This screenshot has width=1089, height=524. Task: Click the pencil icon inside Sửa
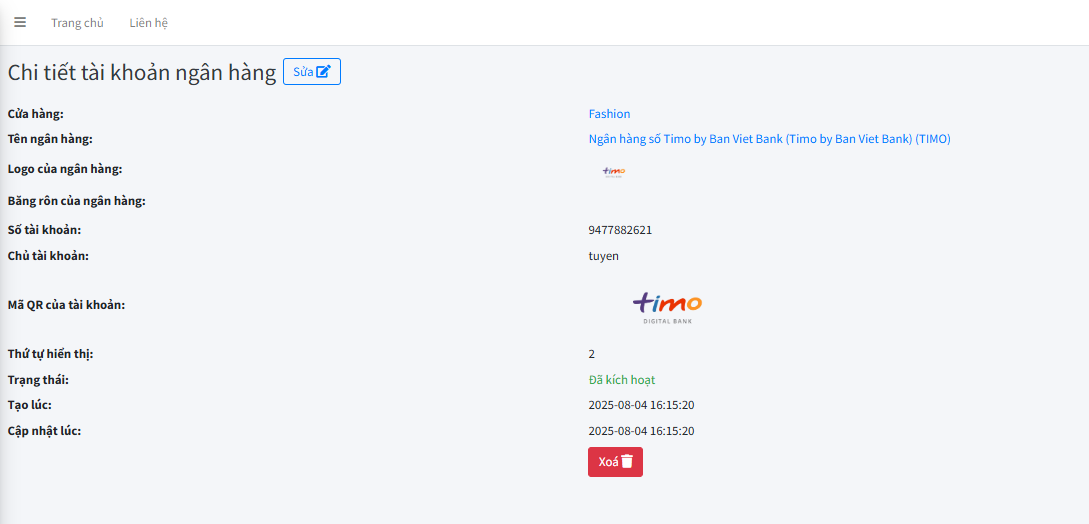(323, 72)
